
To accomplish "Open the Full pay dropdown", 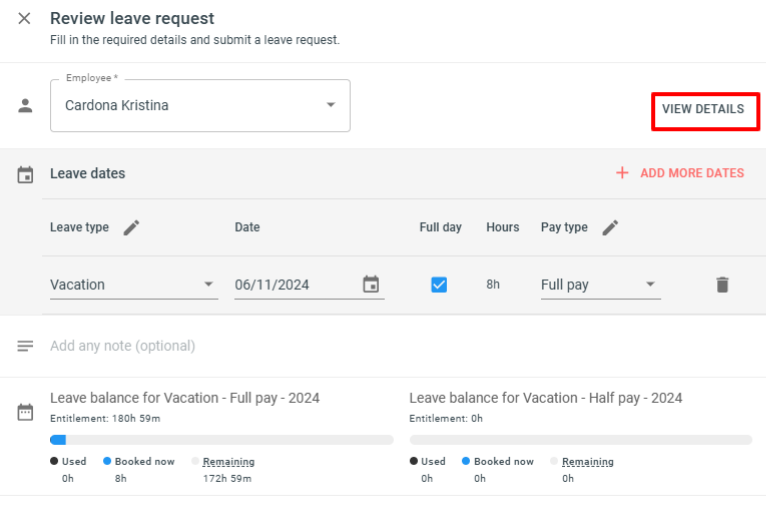I will tap(600, 284).
